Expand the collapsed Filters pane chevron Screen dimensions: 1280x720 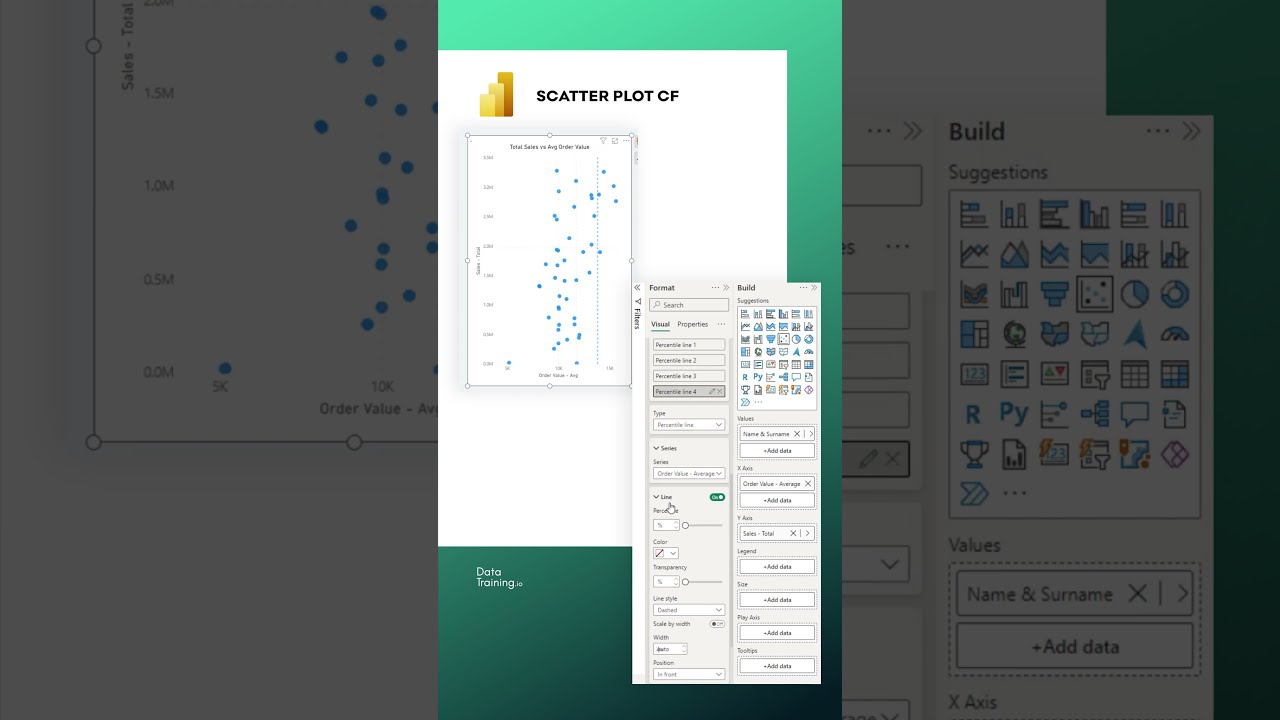pyautogui.click(x=637, y=288)
